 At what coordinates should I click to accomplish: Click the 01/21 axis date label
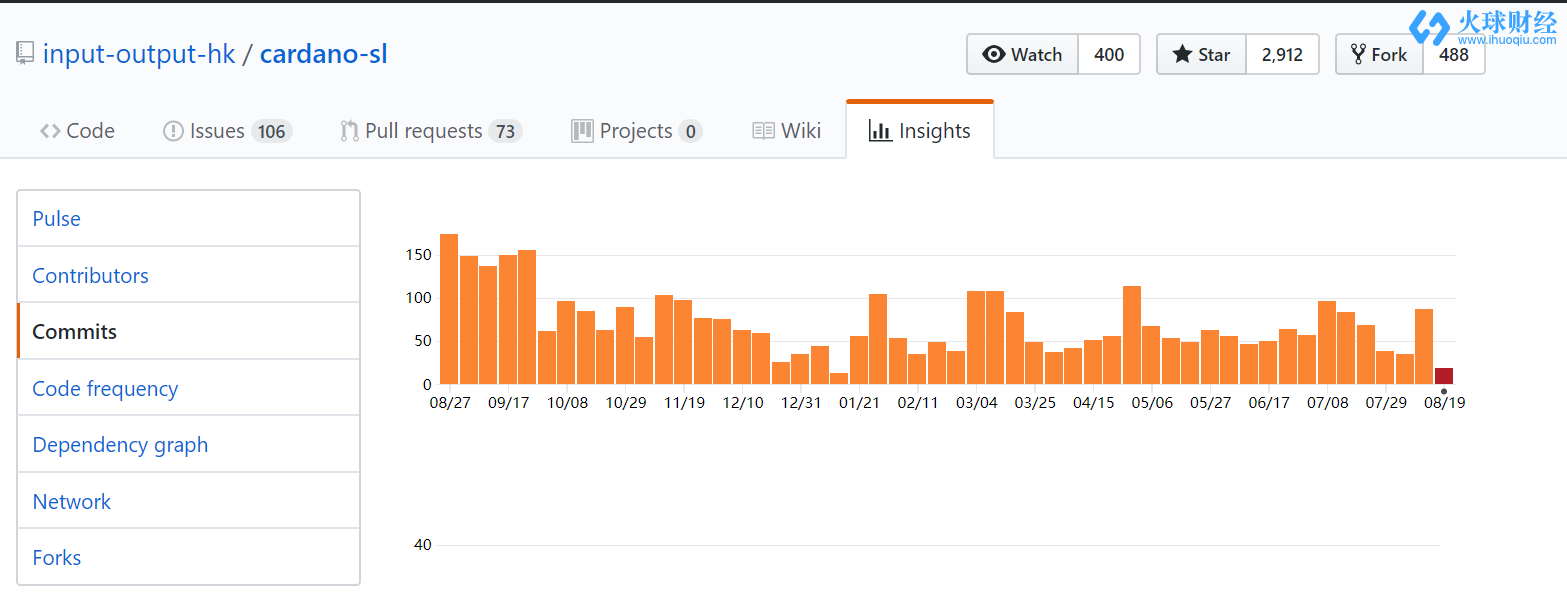pyautogui.click(x=859, y=403)
